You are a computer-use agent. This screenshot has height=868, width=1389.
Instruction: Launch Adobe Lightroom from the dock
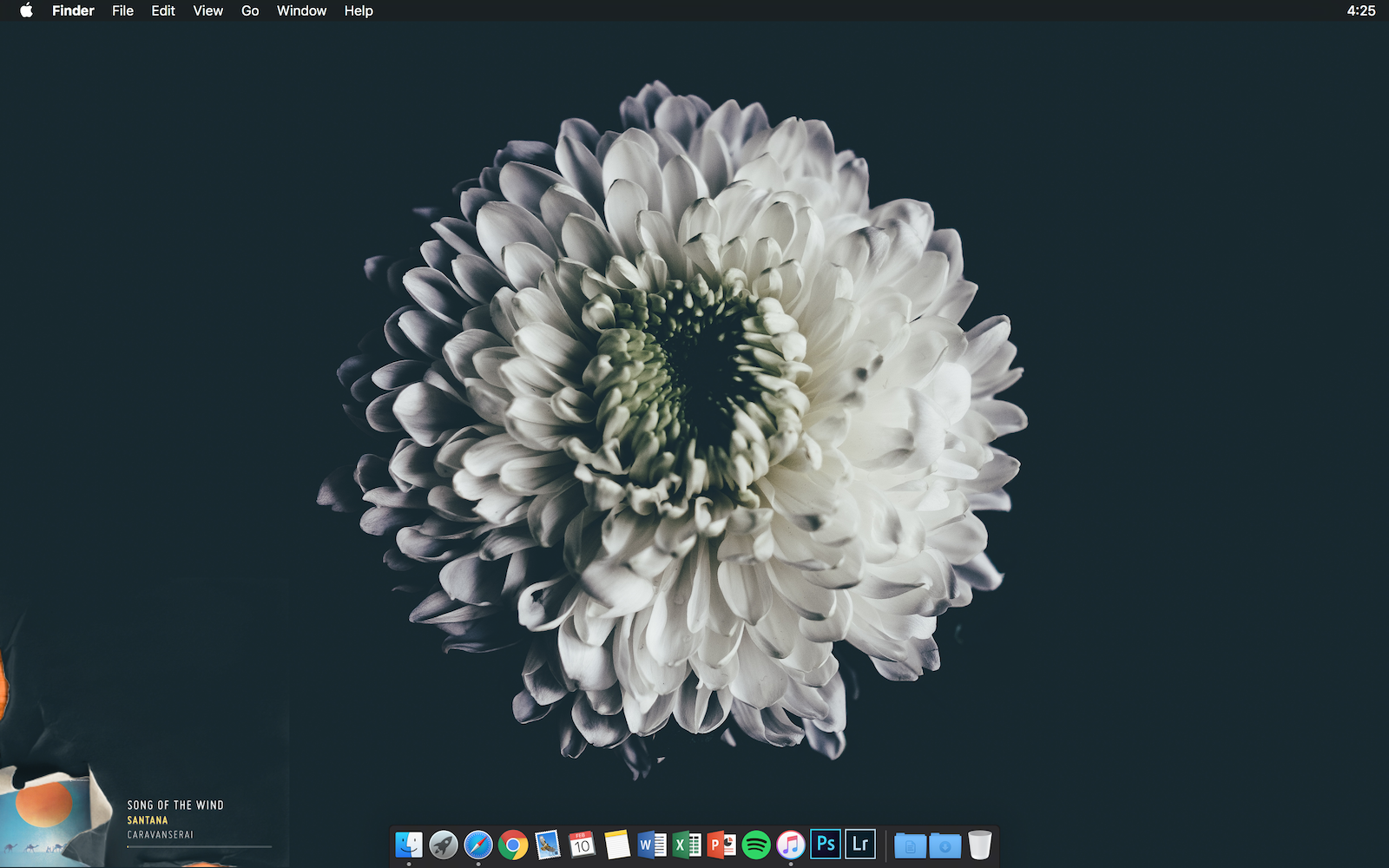click(860, 845)
